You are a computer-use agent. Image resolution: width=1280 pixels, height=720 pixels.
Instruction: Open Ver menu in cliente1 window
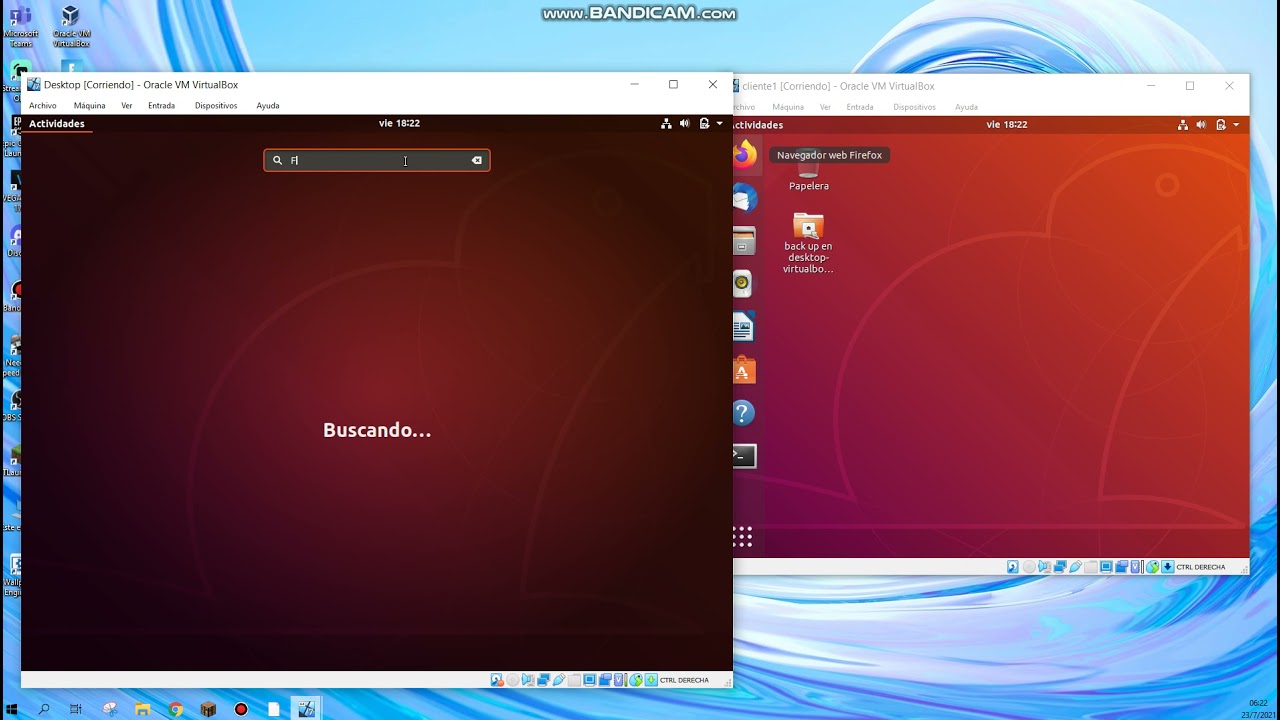tap(825, 107)
